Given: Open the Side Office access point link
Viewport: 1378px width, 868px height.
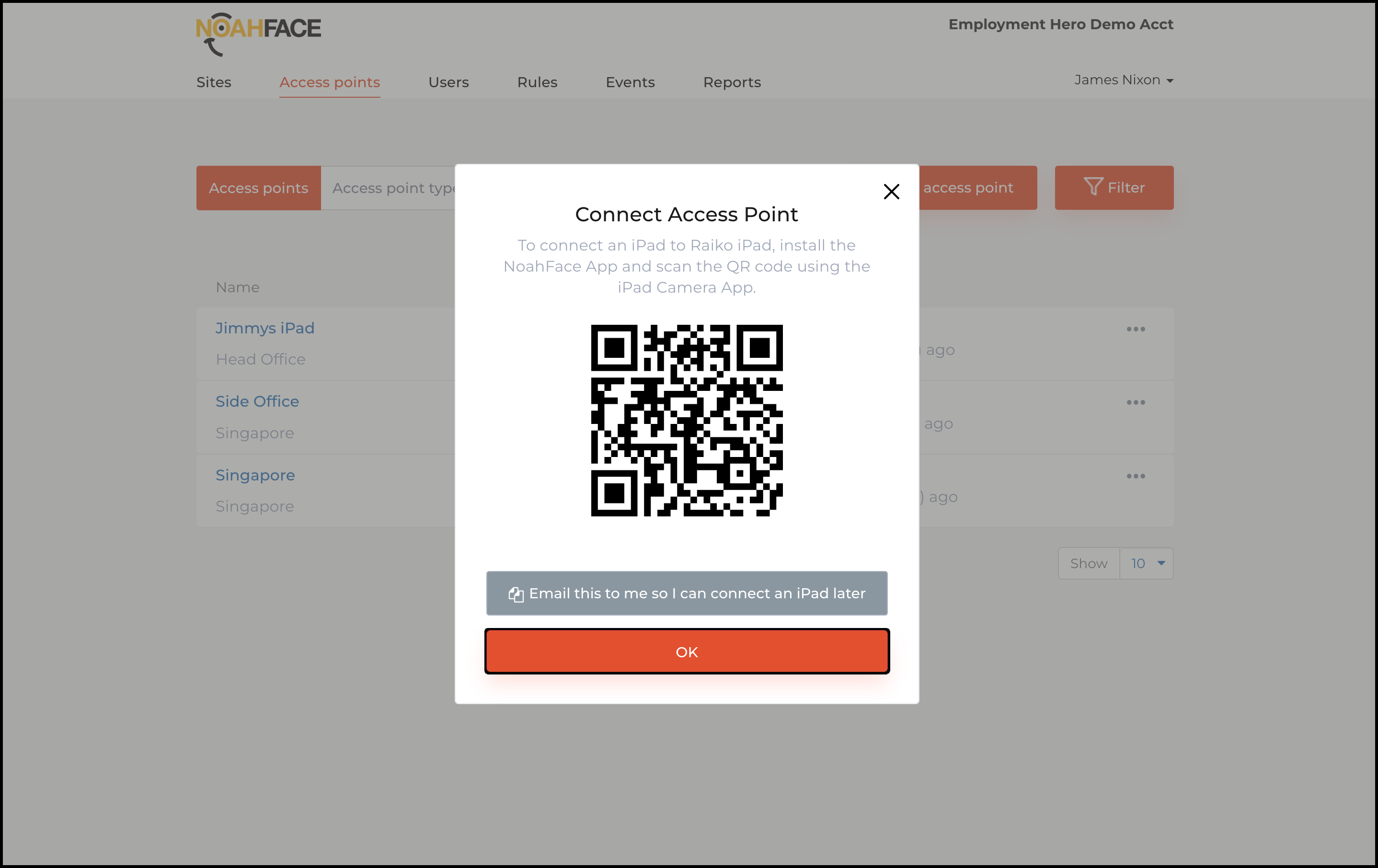Looking at the screenshot, I should coord(257,401).
